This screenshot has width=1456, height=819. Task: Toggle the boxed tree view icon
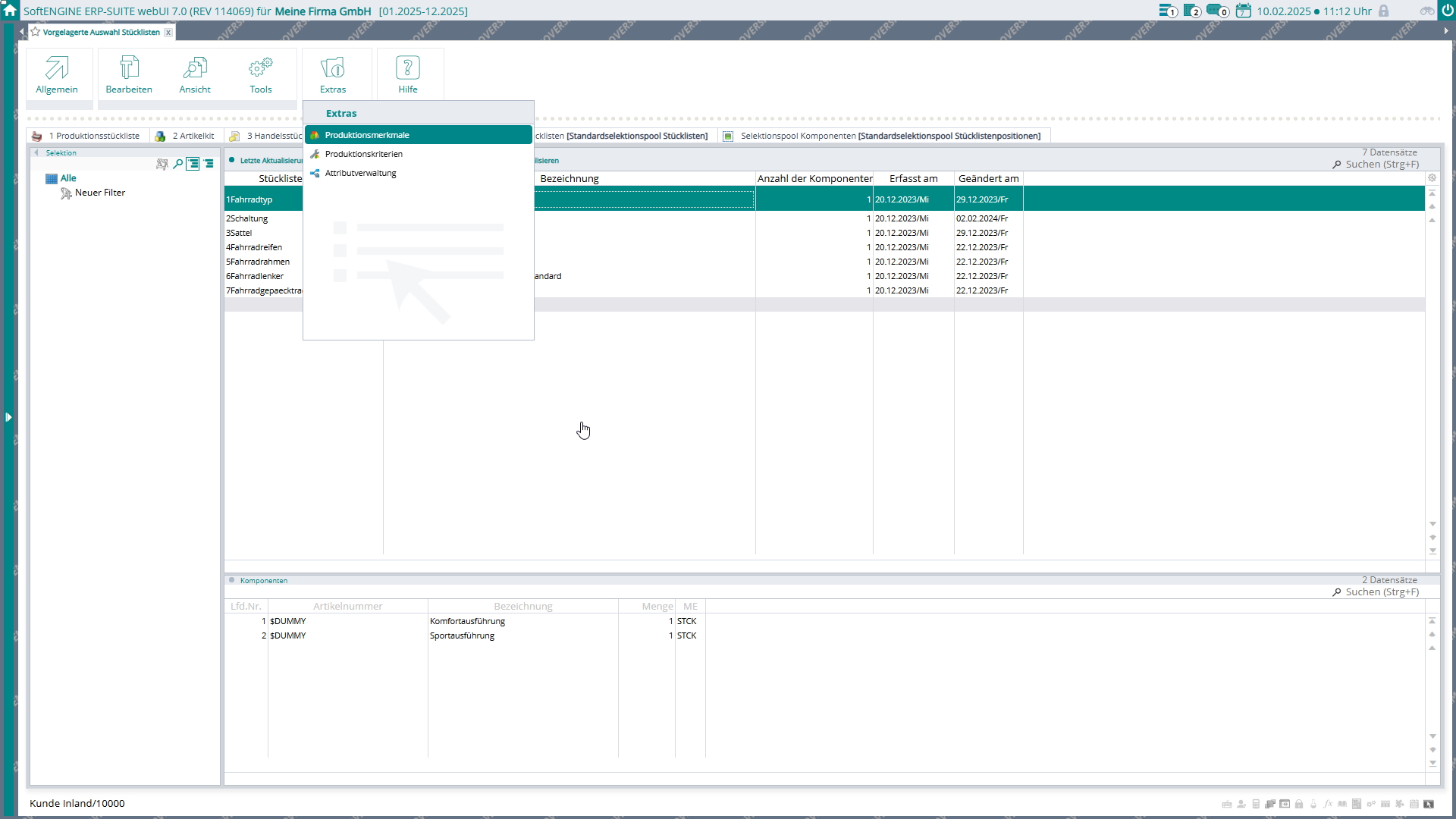click(193, 164)
